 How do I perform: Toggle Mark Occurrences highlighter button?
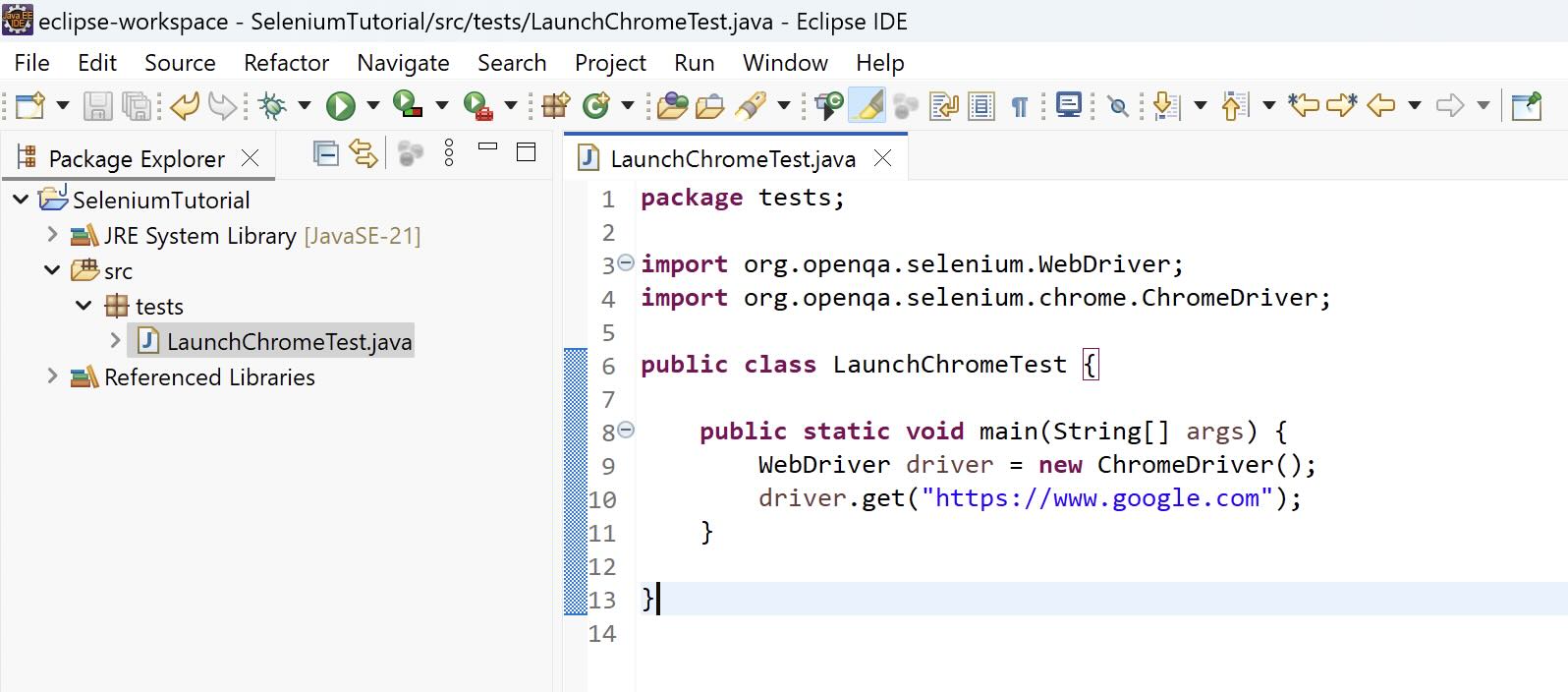click(867, 105)
